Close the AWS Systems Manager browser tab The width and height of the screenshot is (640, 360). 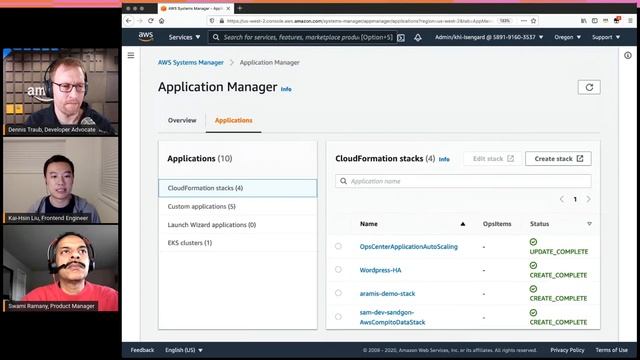click(x=228, y=8)
